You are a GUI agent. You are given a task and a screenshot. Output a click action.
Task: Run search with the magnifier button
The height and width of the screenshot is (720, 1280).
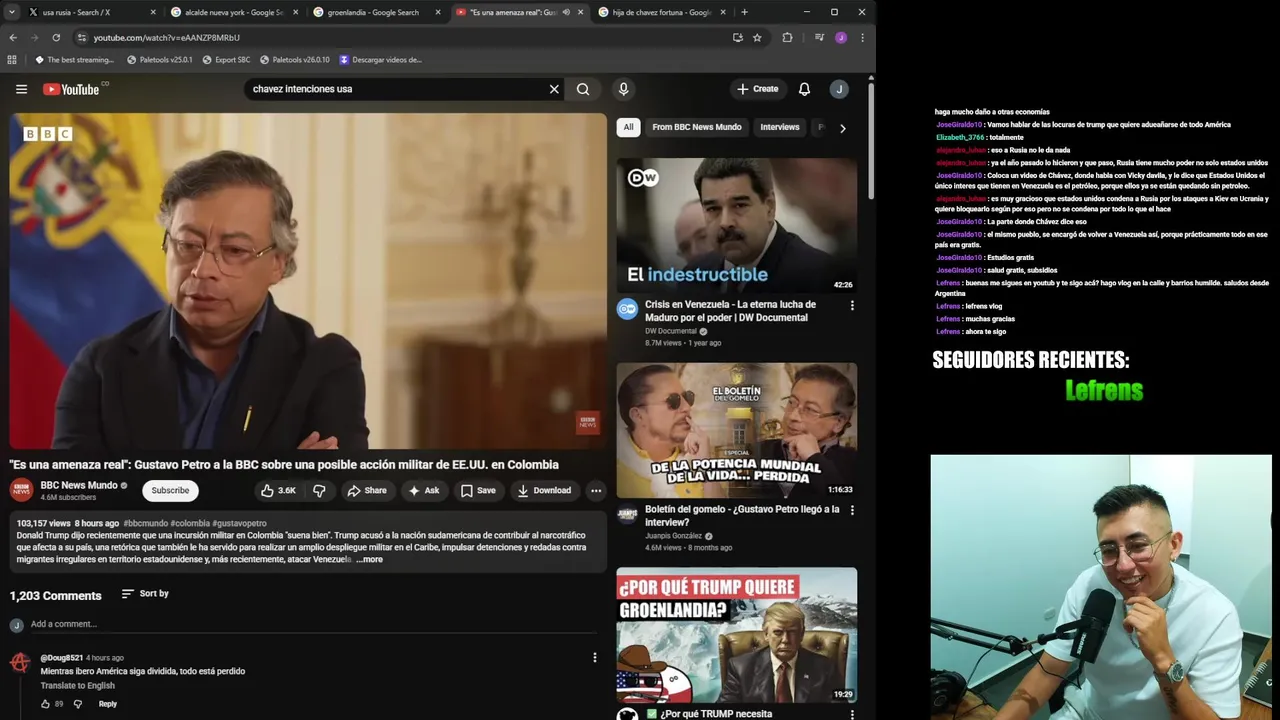coord(583,89)
